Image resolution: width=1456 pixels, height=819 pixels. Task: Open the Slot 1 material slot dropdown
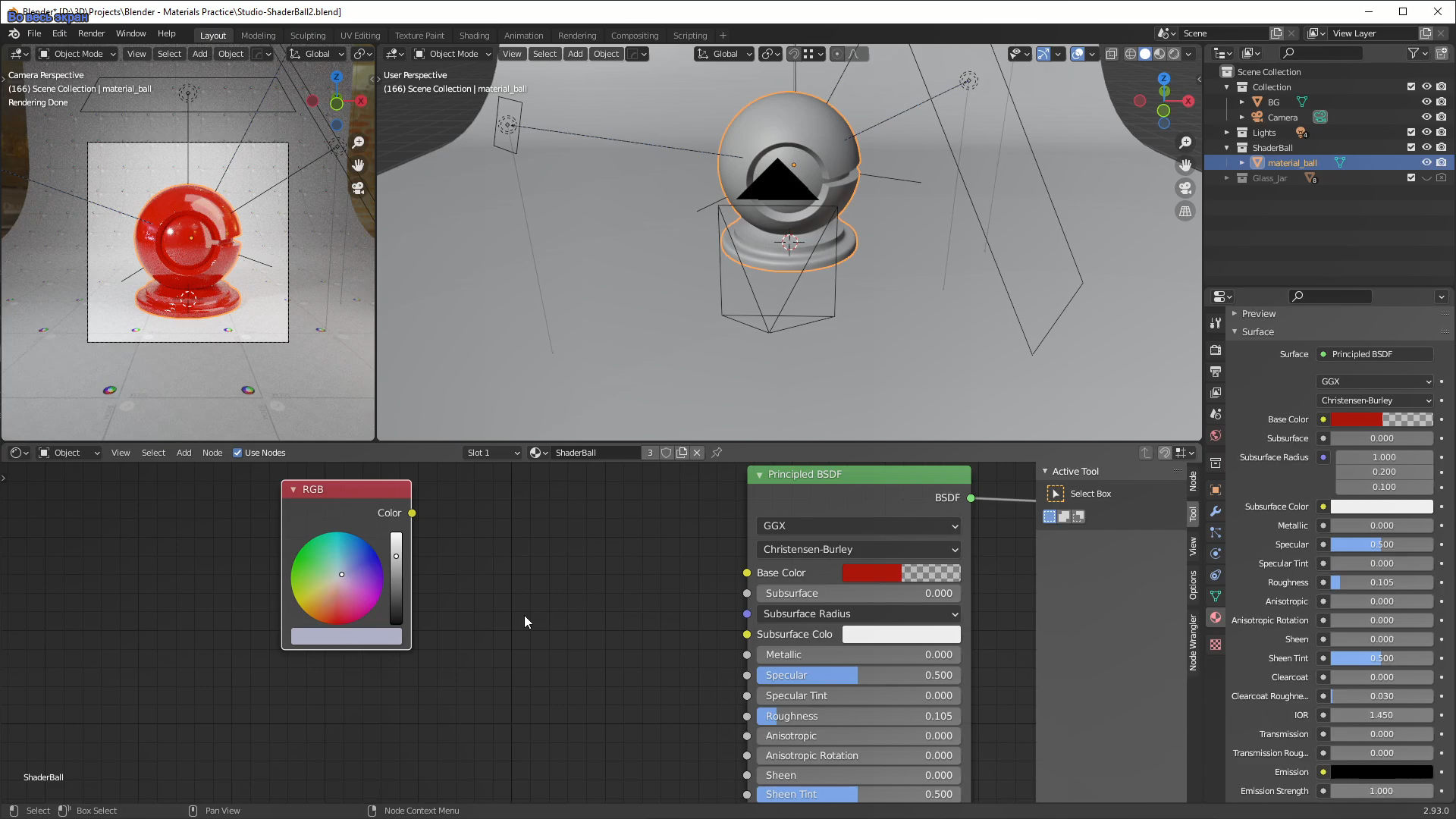pos(492,453)
